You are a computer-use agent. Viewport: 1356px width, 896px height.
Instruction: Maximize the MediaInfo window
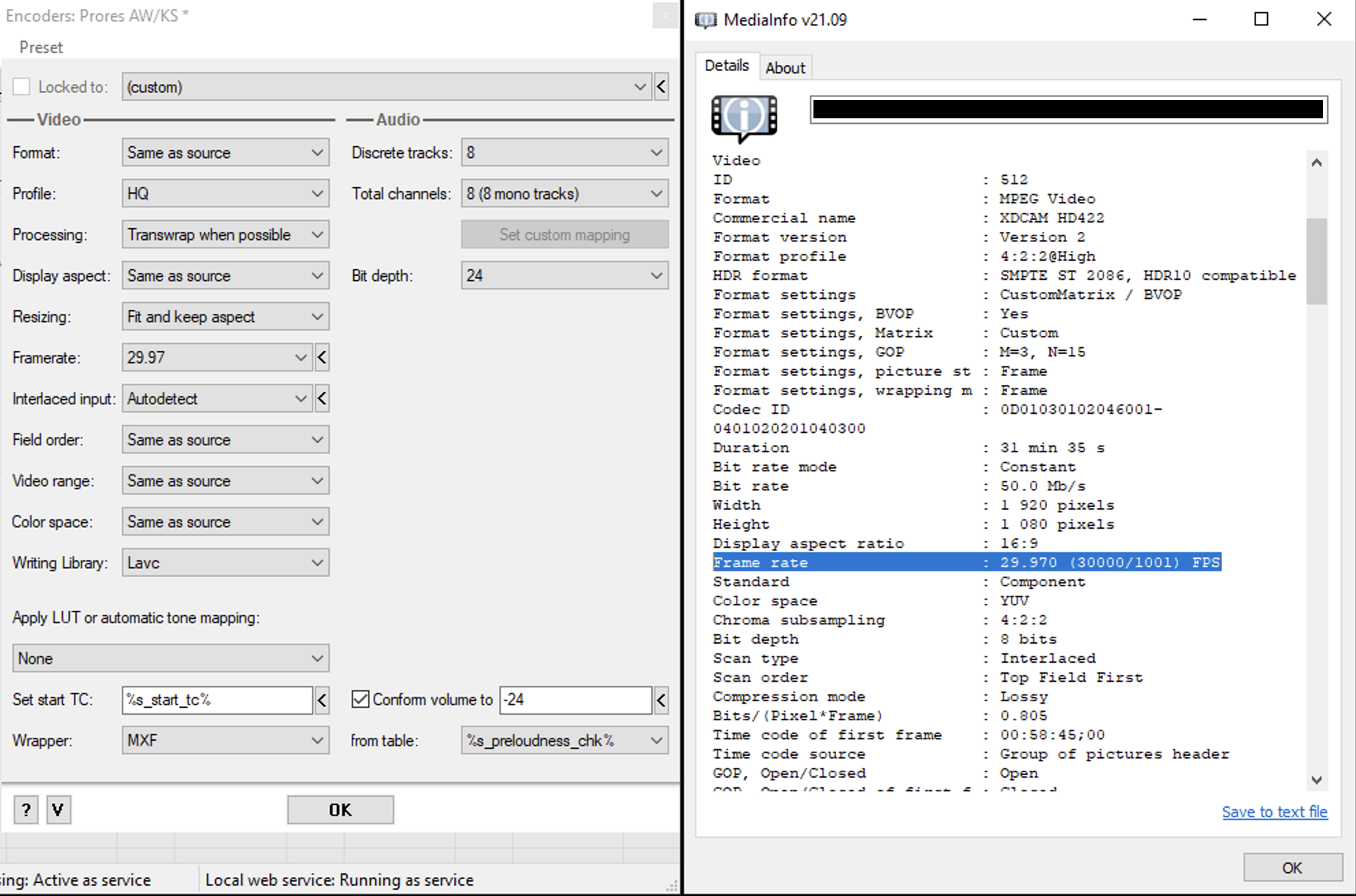tap(1261, 19)
